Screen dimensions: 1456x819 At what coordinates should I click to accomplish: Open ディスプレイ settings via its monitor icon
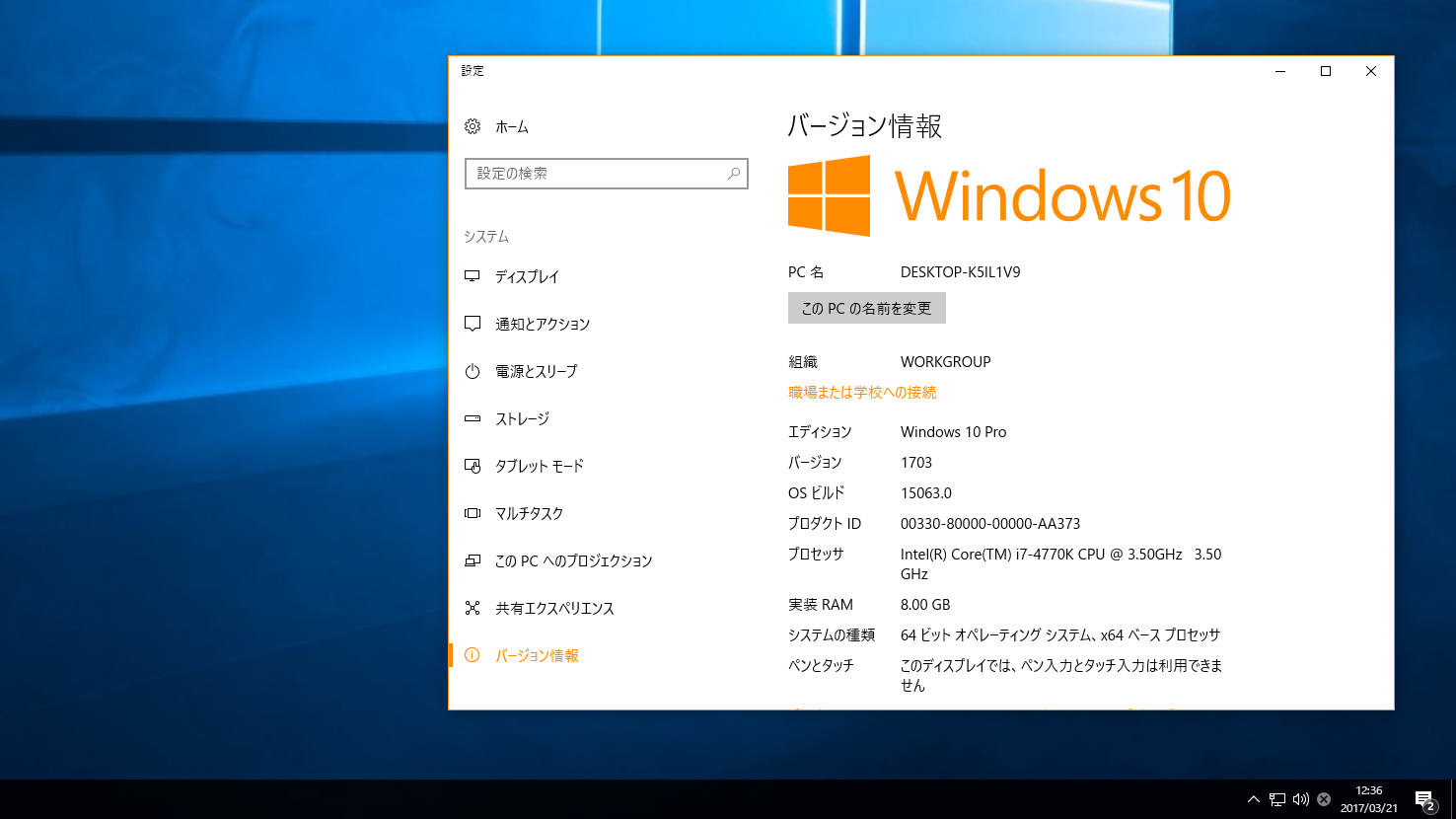[x=473, y=276]
